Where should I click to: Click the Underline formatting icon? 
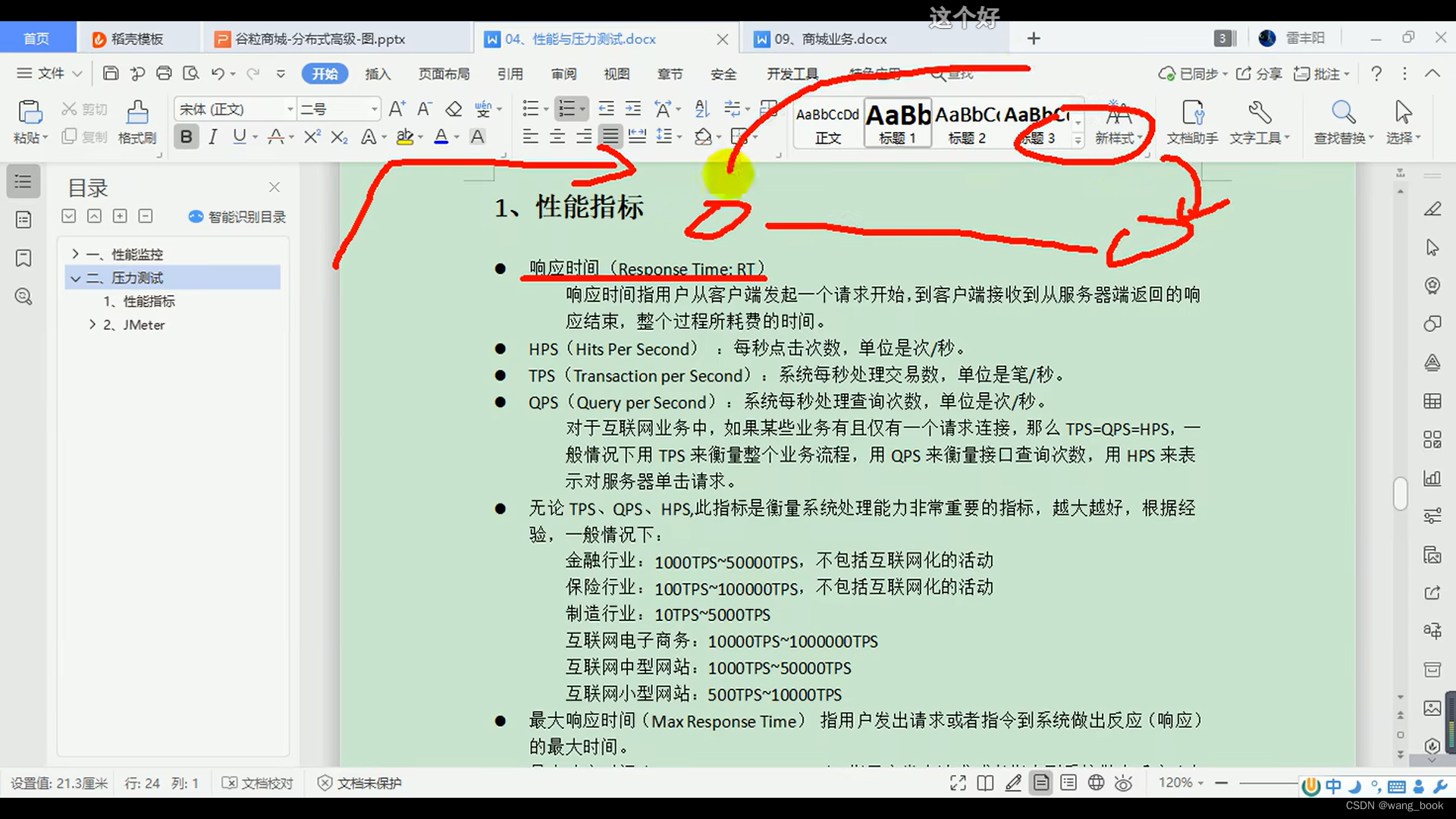click(x=238, y=137)
